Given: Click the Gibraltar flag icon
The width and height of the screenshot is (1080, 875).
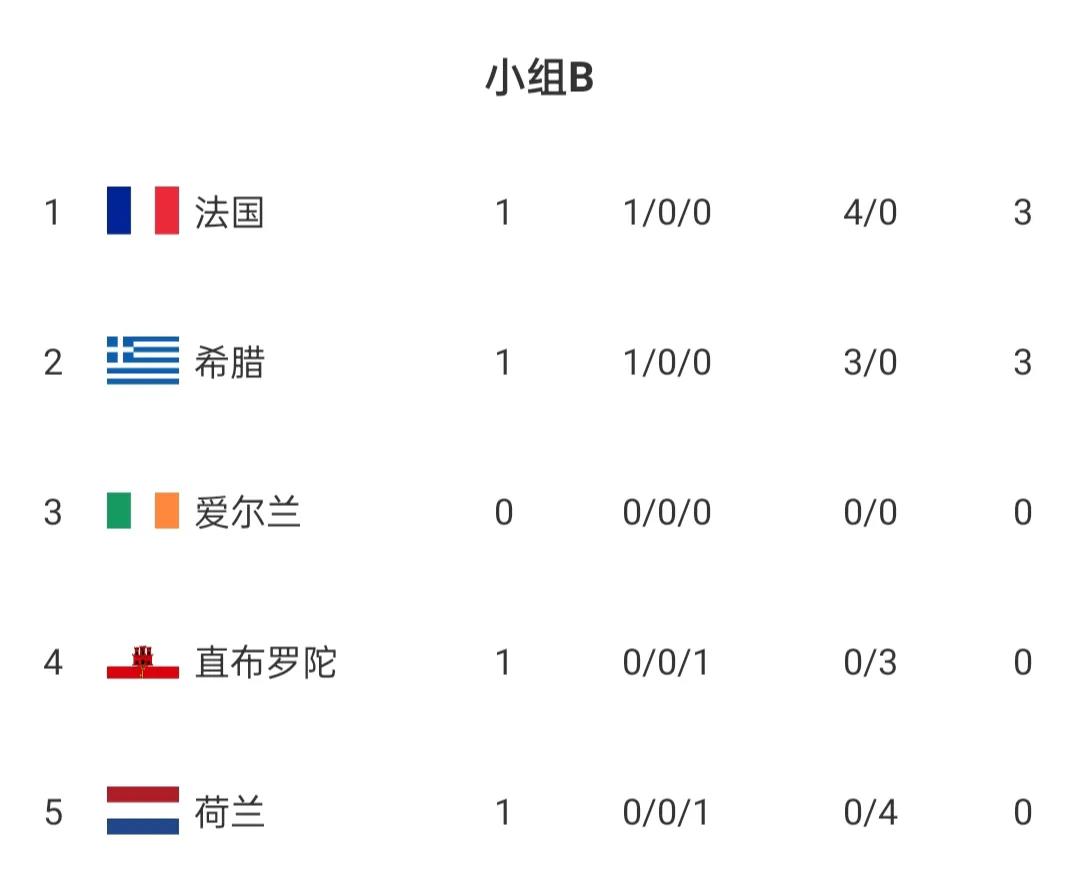Looking at the screenshot, I should point(143,661).
